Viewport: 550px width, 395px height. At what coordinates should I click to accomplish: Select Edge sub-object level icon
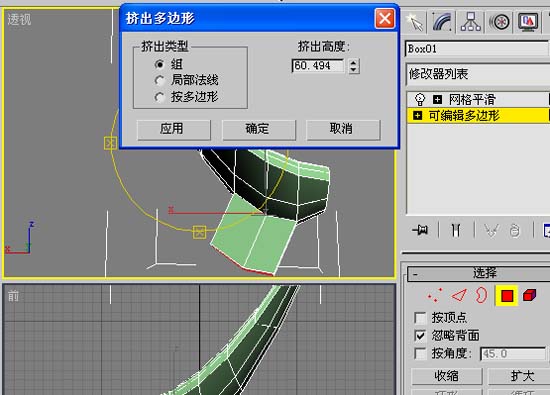click(x=459, y=295)
